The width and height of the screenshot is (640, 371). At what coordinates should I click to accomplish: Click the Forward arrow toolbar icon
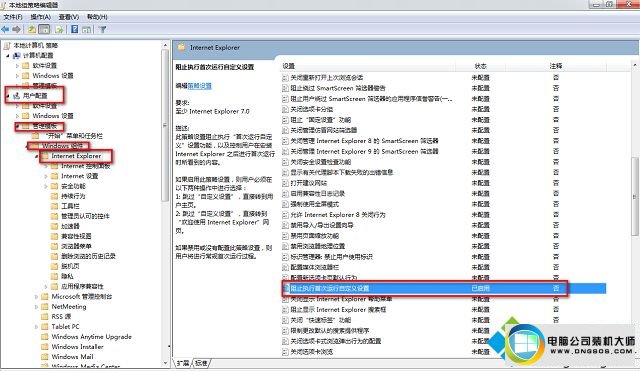point(16,29)
